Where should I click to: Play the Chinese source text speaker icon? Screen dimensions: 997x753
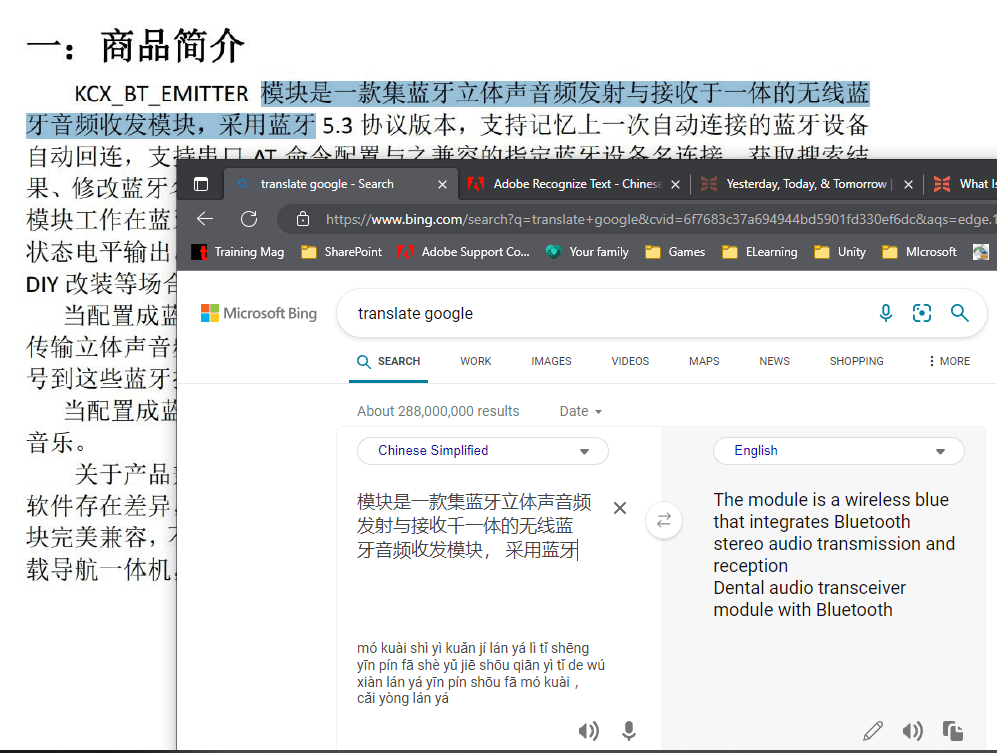[589, 731]
